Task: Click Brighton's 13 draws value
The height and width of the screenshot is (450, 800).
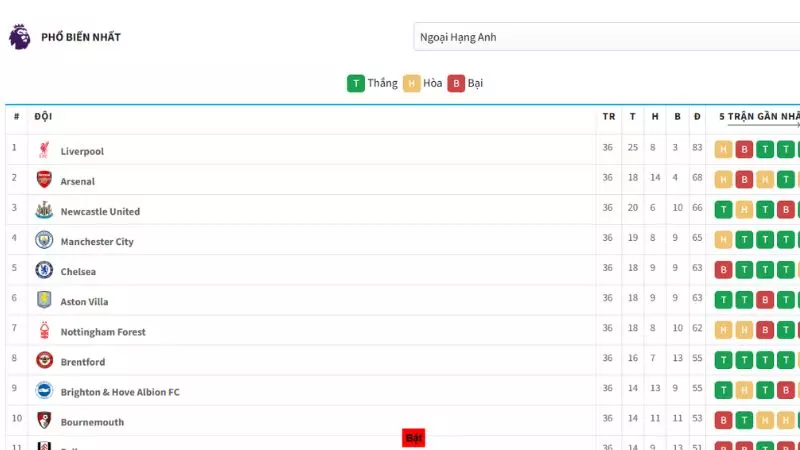Action: (655, 388)
